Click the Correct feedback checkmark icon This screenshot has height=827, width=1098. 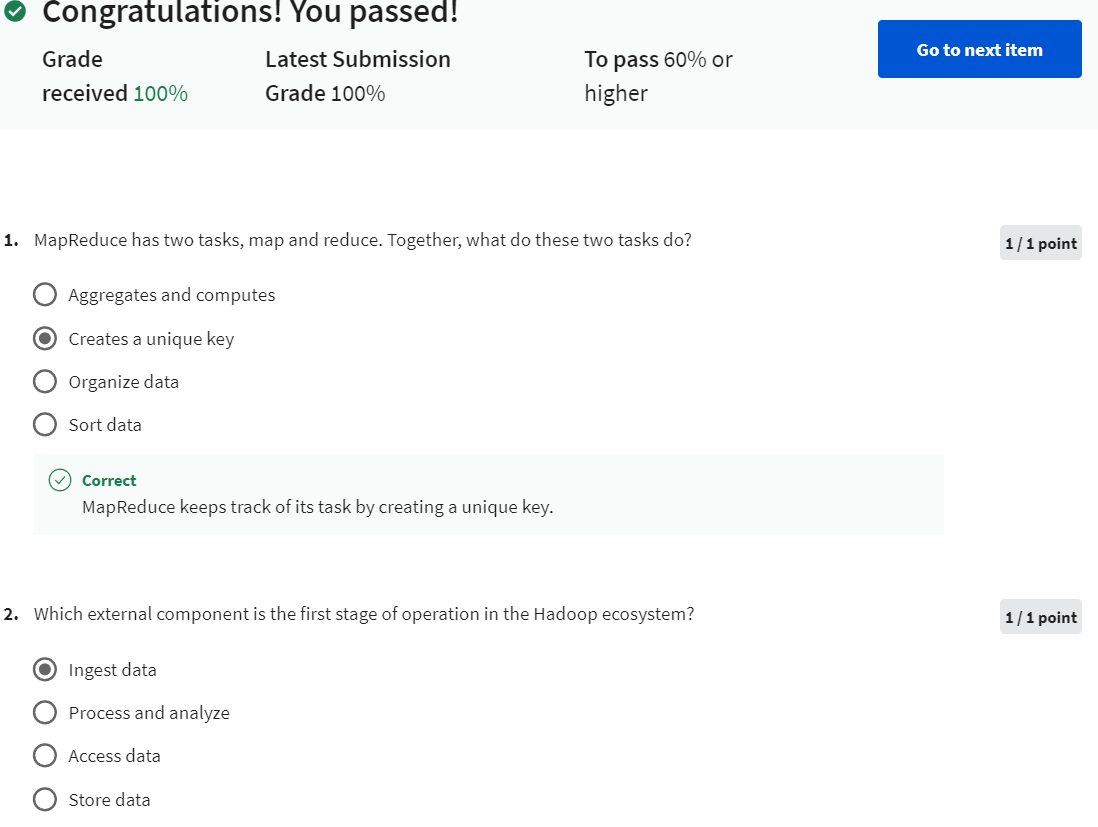(61, 480)
